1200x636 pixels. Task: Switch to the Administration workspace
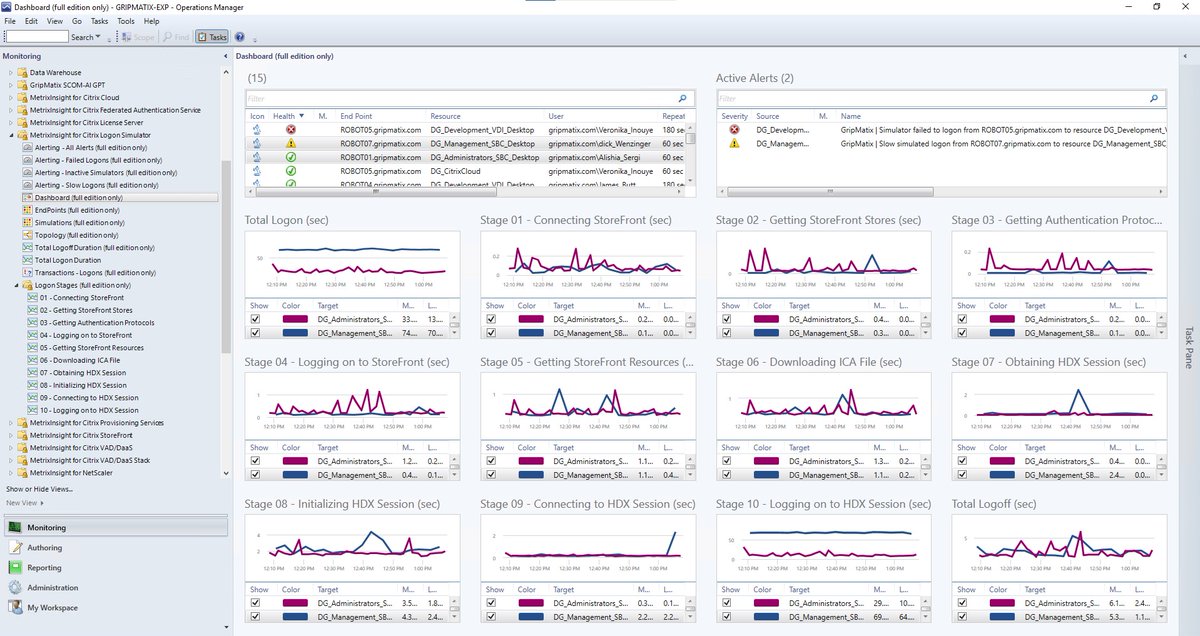coord(53,588)
